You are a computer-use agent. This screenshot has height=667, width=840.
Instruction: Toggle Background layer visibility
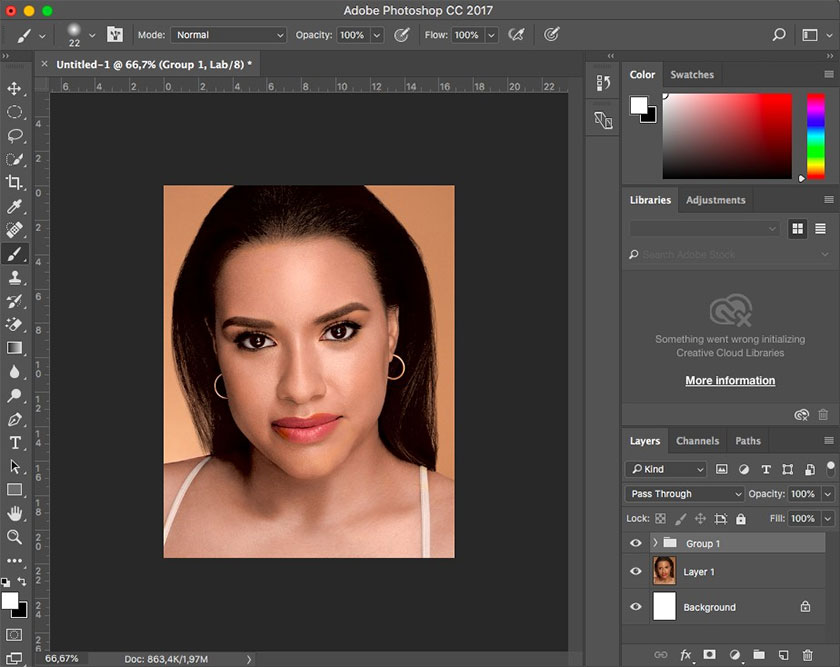(636, 607)
